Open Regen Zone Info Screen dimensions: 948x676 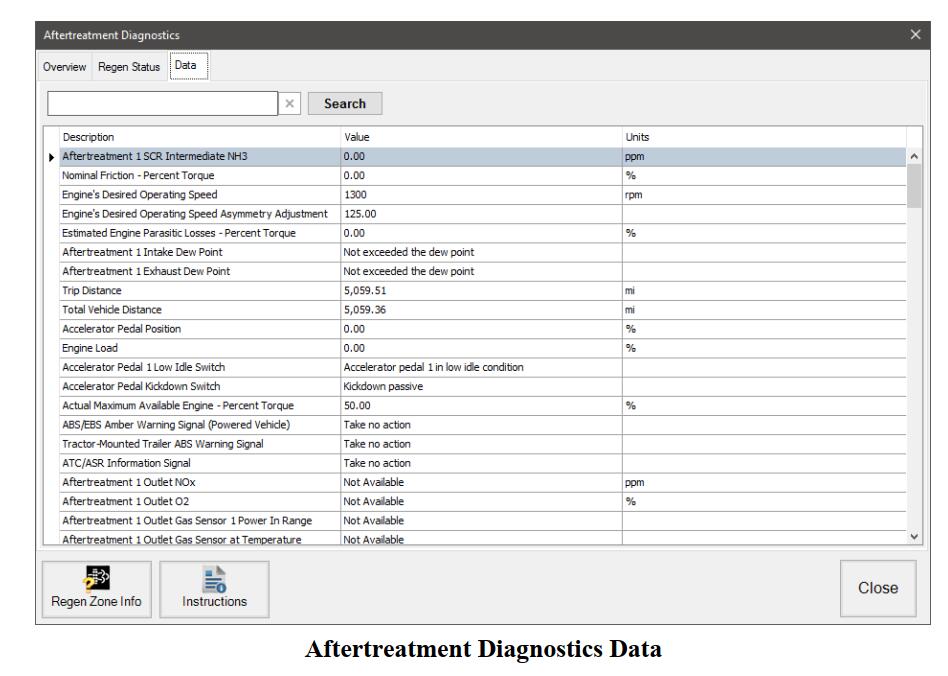click(97, 589)
